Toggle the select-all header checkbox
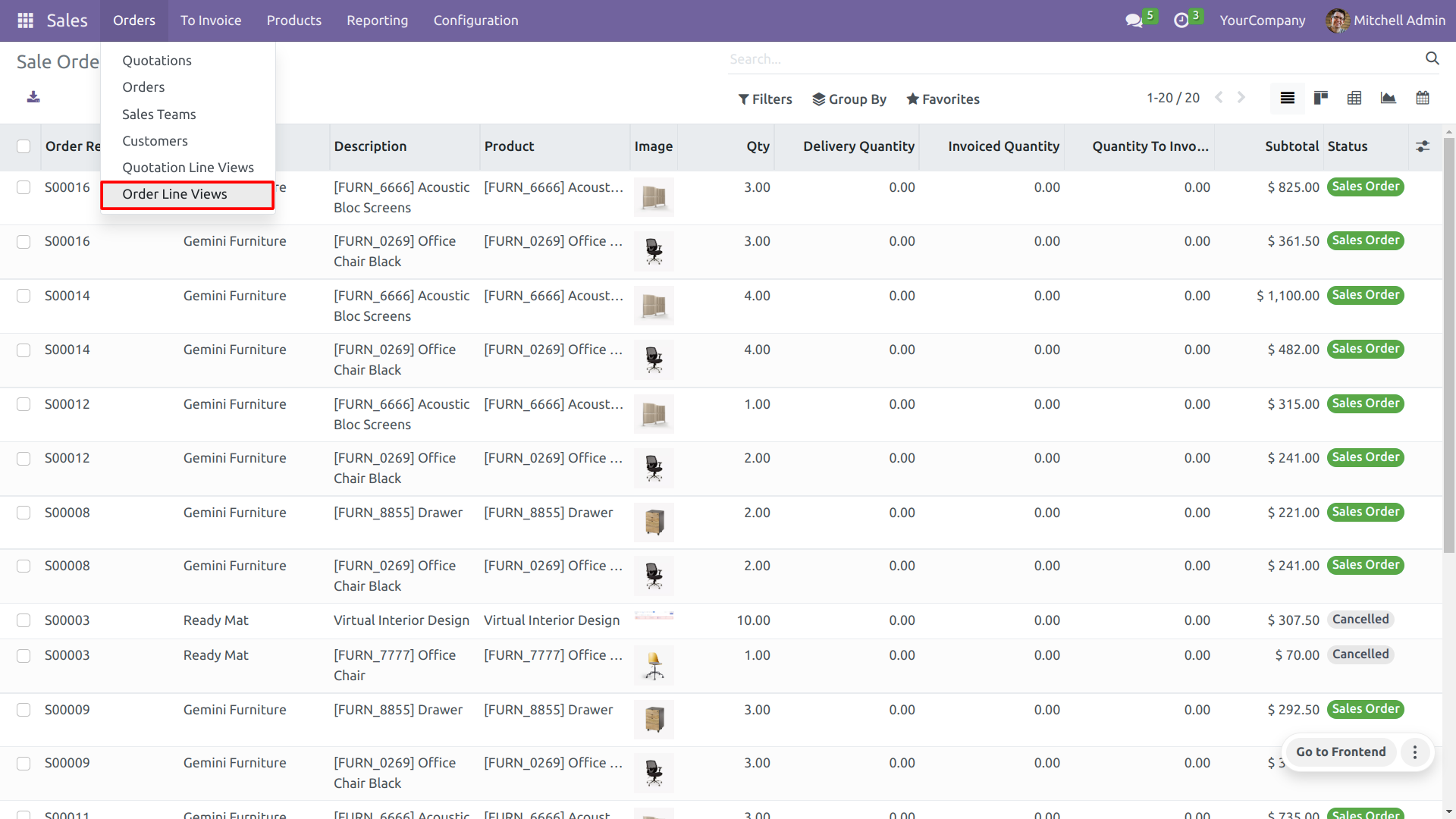1456x819 pixels. pos(24,146)
